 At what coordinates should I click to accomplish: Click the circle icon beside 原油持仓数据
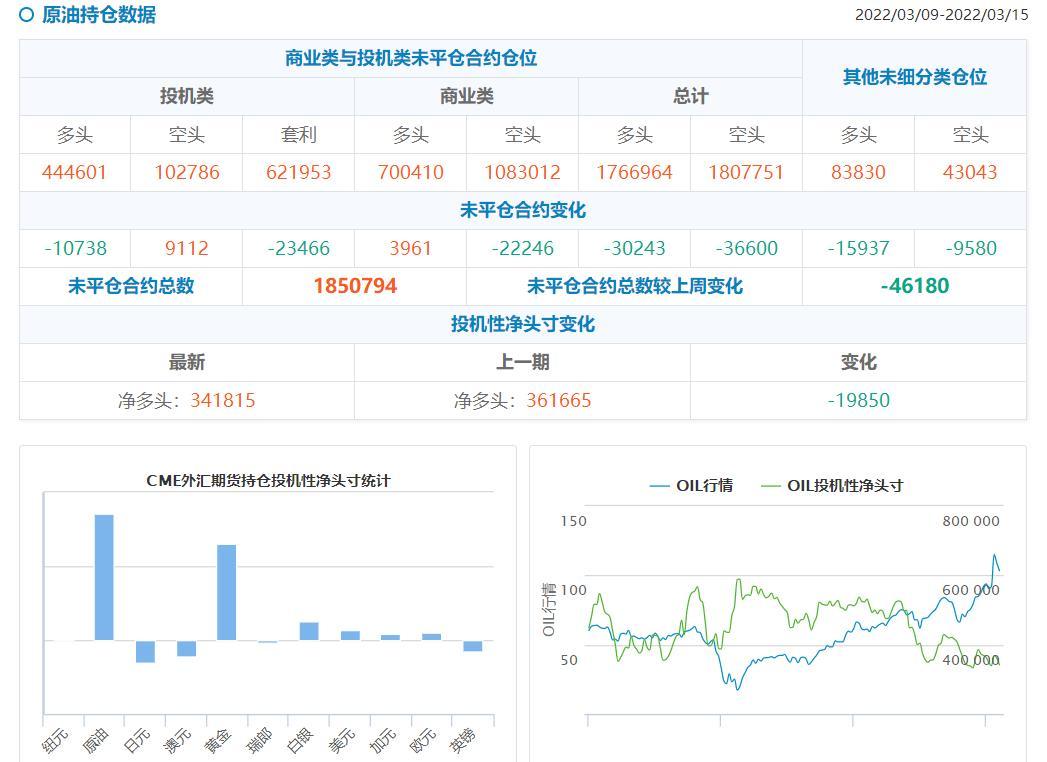(27, 15)
